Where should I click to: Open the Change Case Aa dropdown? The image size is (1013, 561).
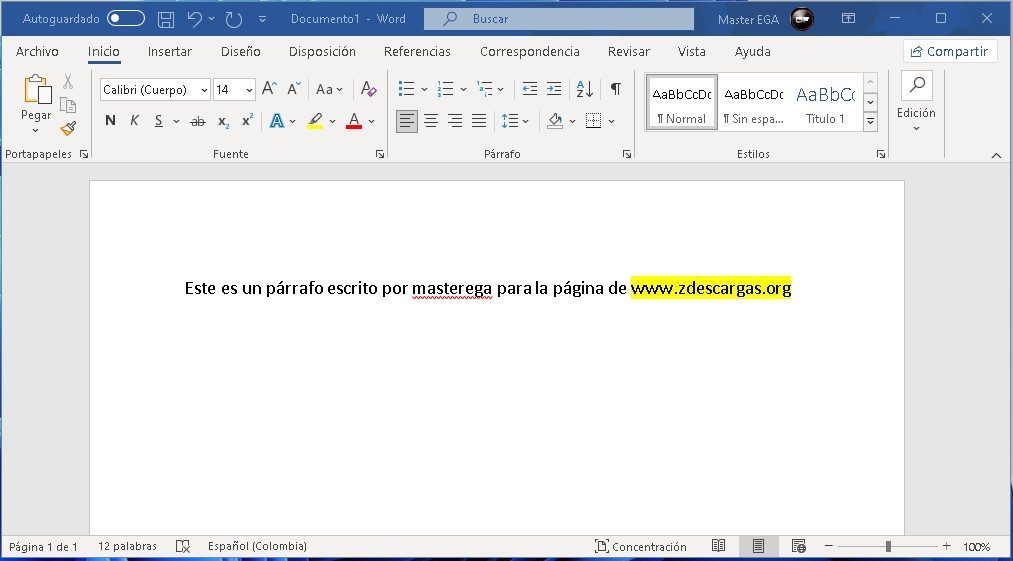(x=329, y=89)
